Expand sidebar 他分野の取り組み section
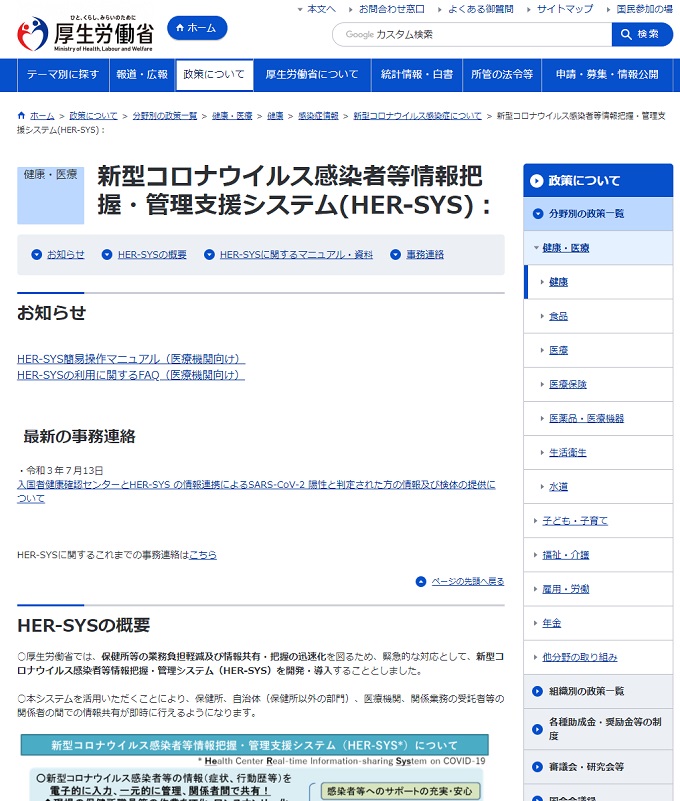Screen dimensions: 680x801 click(x=598, y=657)
